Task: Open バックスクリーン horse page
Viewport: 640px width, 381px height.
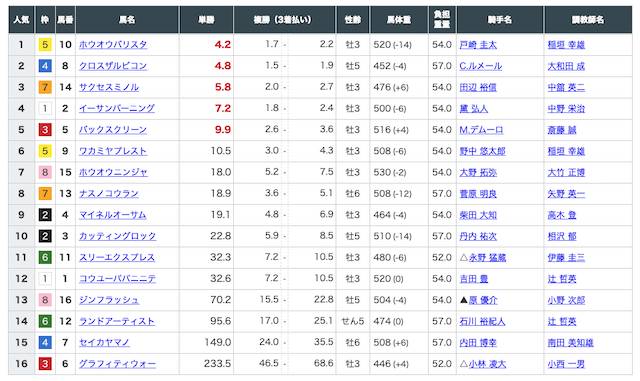Action: point(113,129)
